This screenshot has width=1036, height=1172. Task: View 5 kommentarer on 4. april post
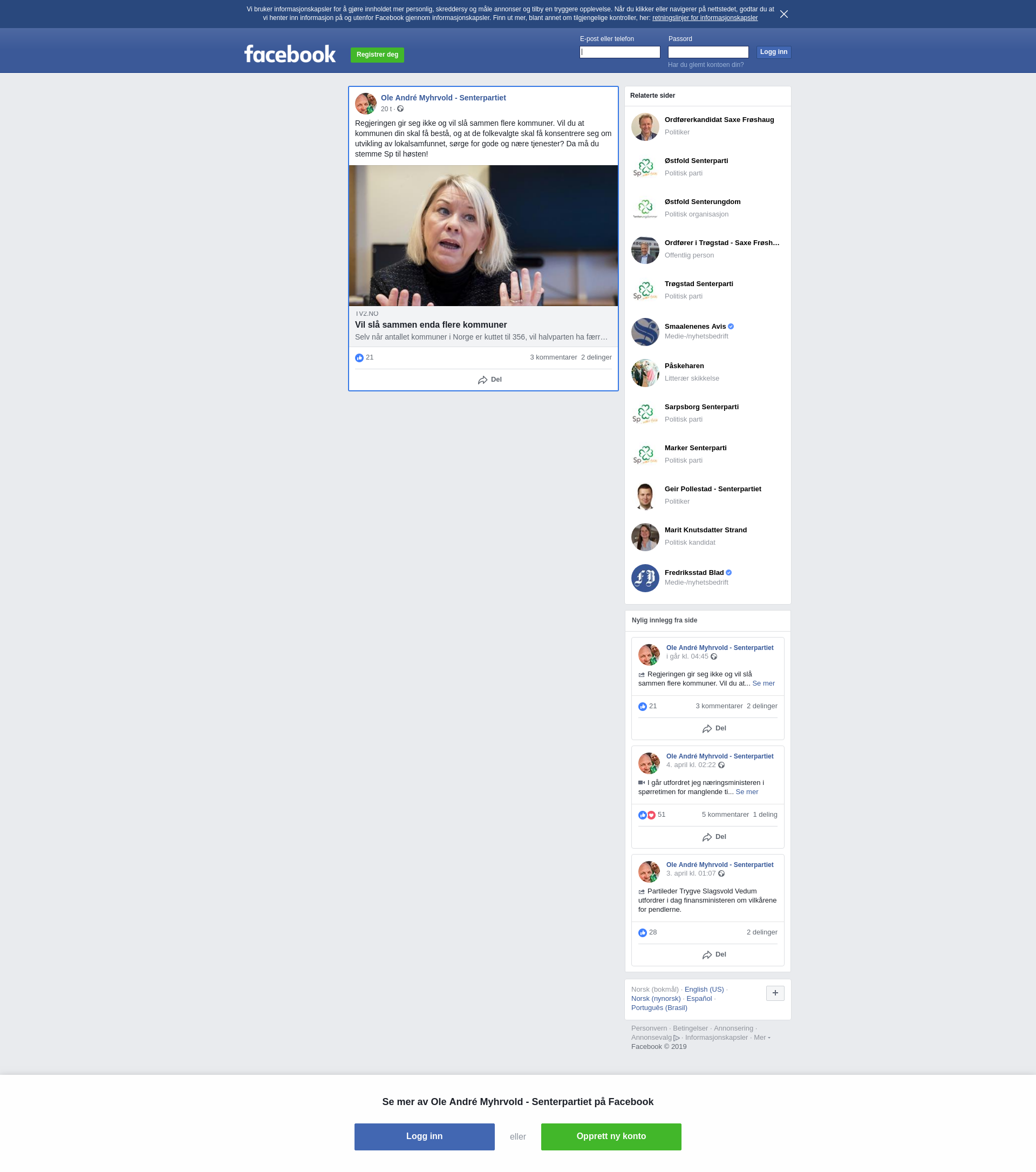725,814
